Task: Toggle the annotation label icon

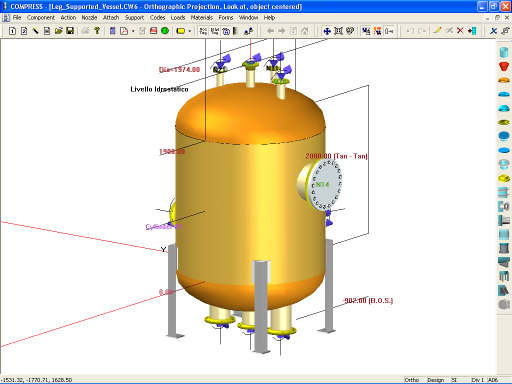Action: pyautogui.click(x=226, y=31)
